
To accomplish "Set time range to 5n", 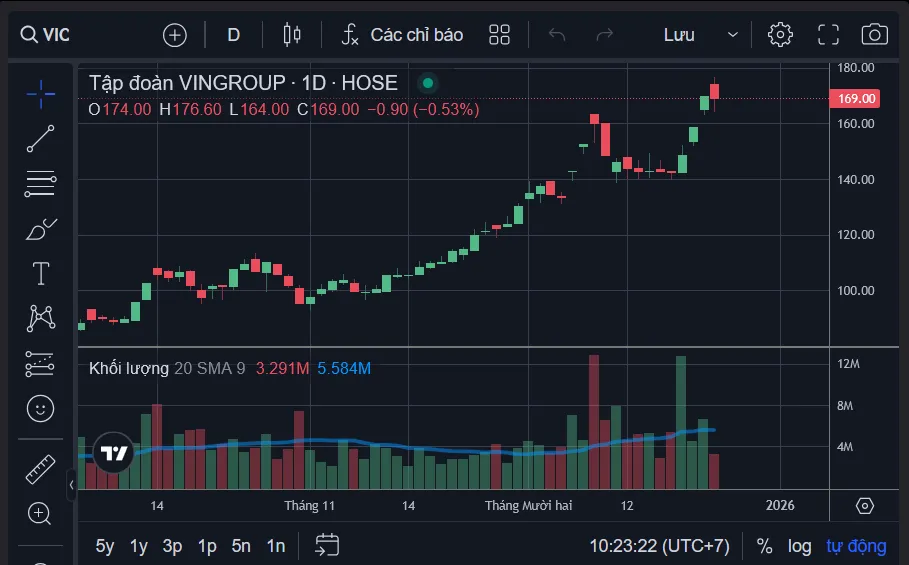I will [241, 546].
